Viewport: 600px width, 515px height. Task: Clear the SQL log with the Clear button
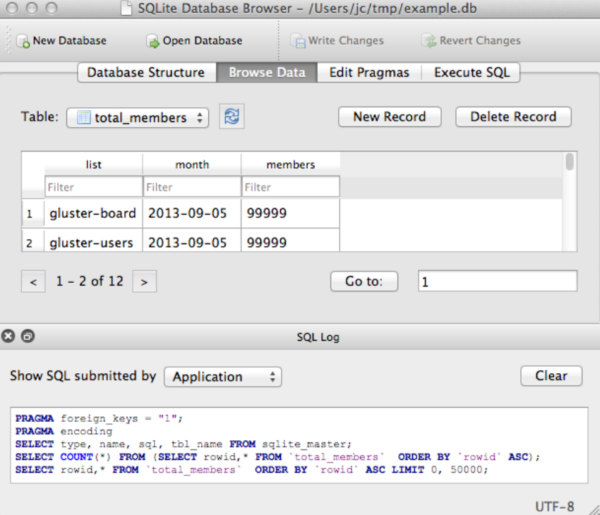(551, 376)
